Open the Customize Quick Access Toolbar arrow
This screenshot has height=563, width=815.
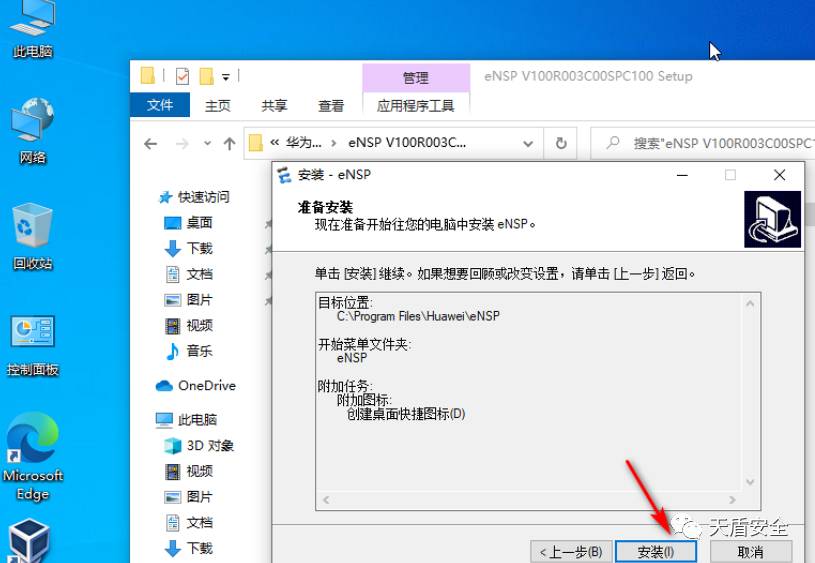click(x=226, y=77)
